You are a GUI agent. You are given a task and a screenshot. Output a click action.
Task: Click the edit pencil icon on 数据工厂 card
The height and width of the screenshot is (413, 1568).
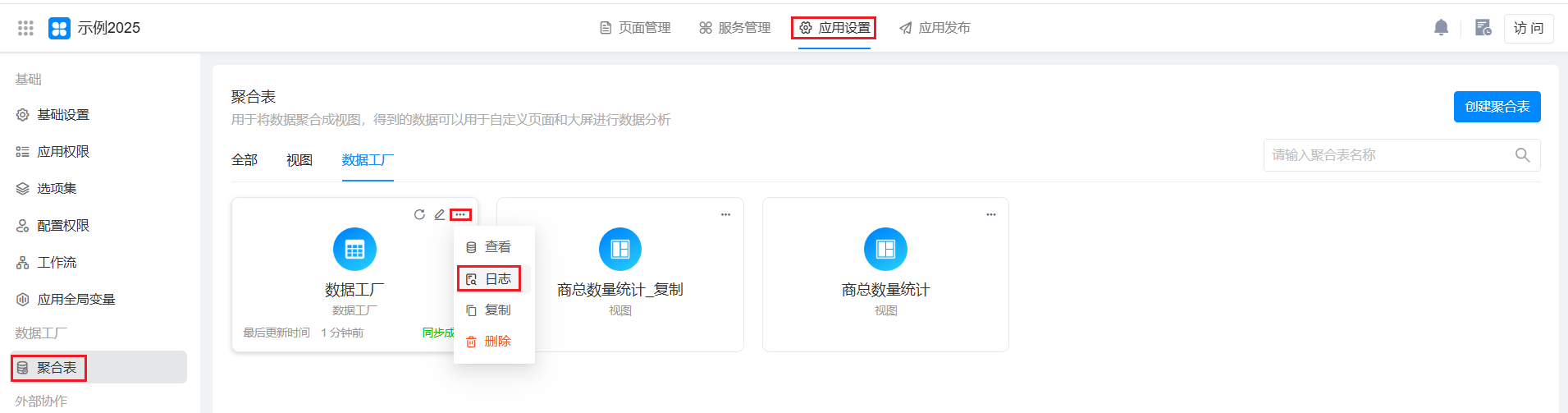coord(440,214)
